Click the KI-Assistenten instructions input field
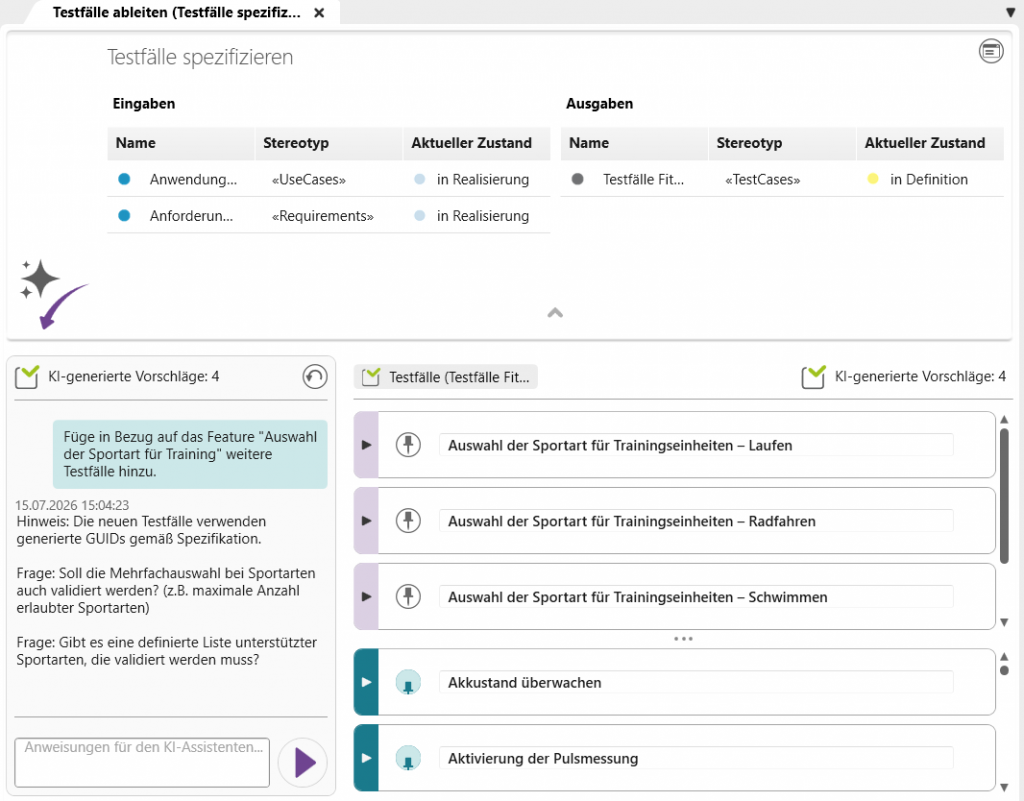This screenshot has height=801, width=1024. 142,762
